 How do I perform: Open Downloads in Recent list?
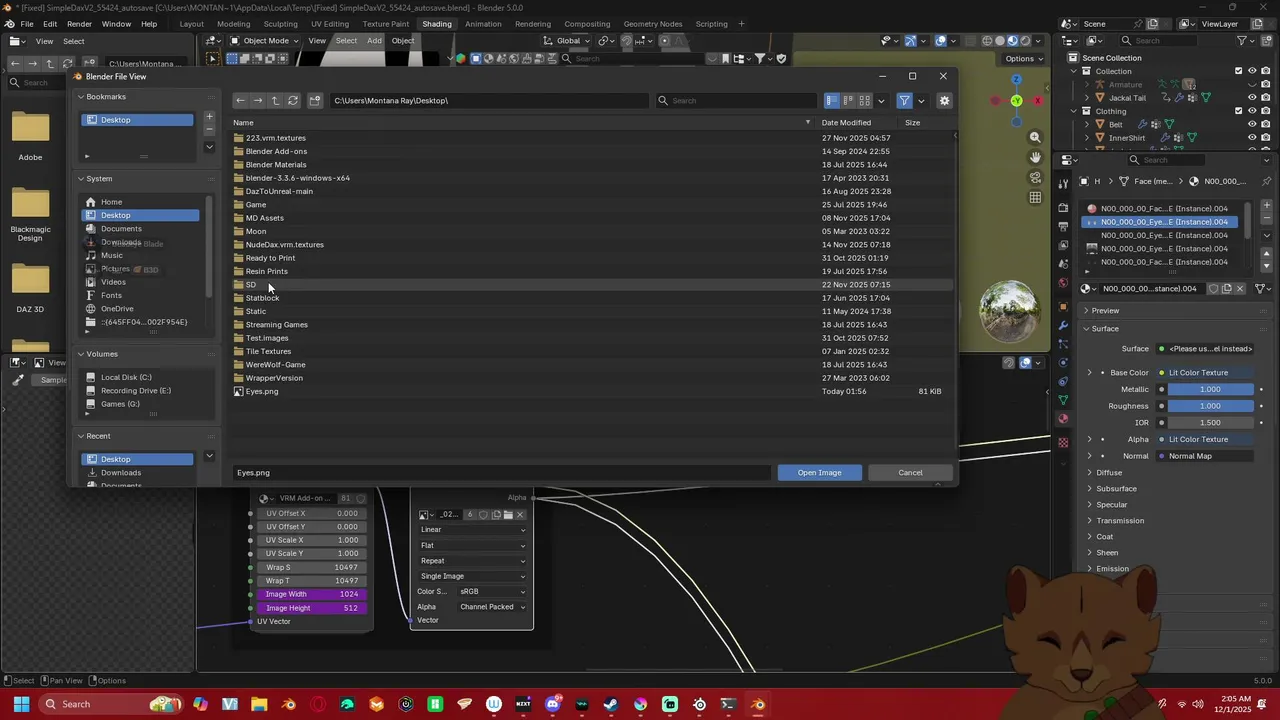pos(121,472)
